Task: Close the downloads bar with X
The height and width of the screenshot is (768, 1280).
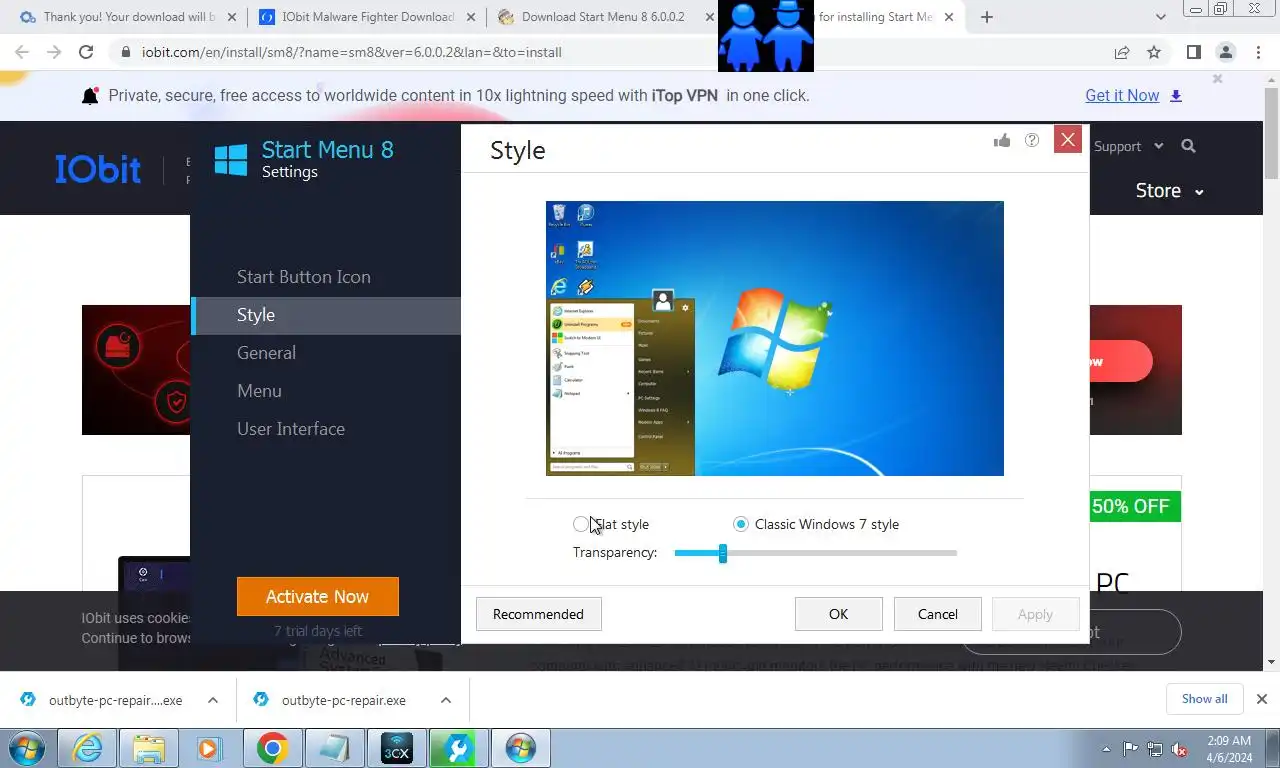Action: click(1262, 699)
